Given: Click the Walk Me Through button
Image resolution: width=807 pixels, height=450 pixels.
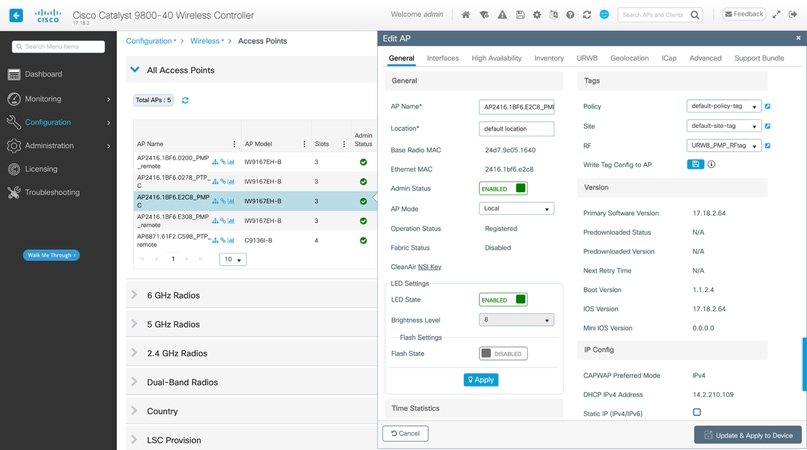Looking at the screenshot, I should point(51,255).
